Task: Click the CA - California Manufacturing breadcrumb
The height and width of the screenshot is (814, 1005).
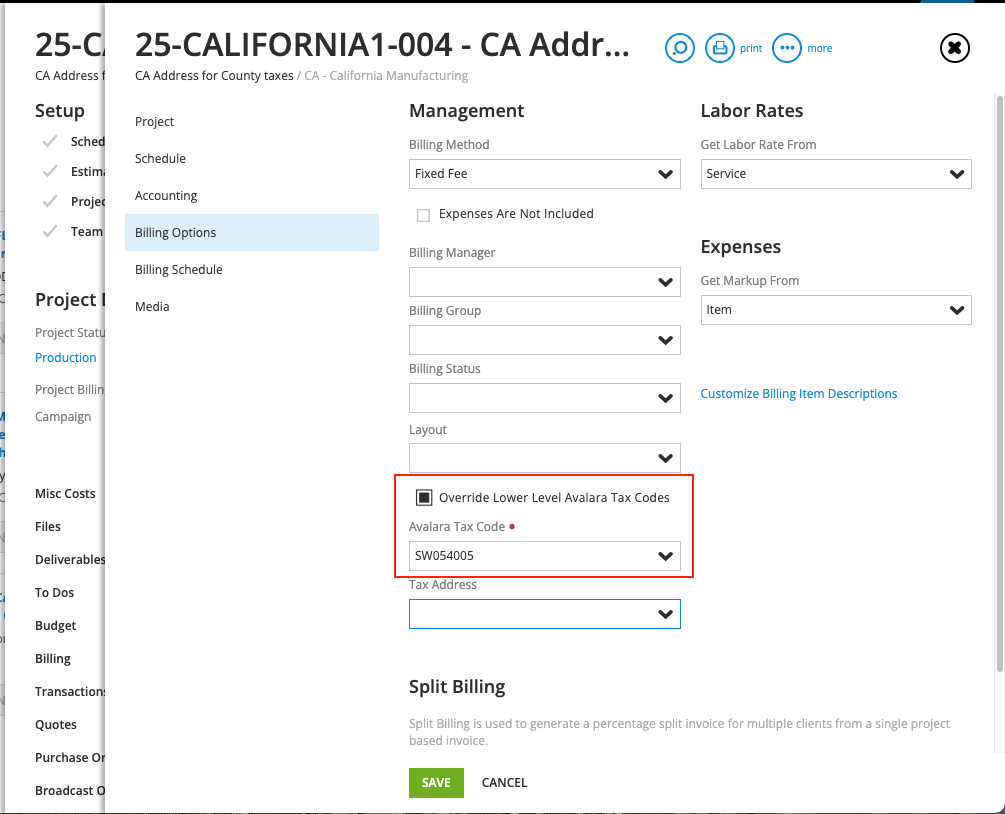Action: coord(386,76)
